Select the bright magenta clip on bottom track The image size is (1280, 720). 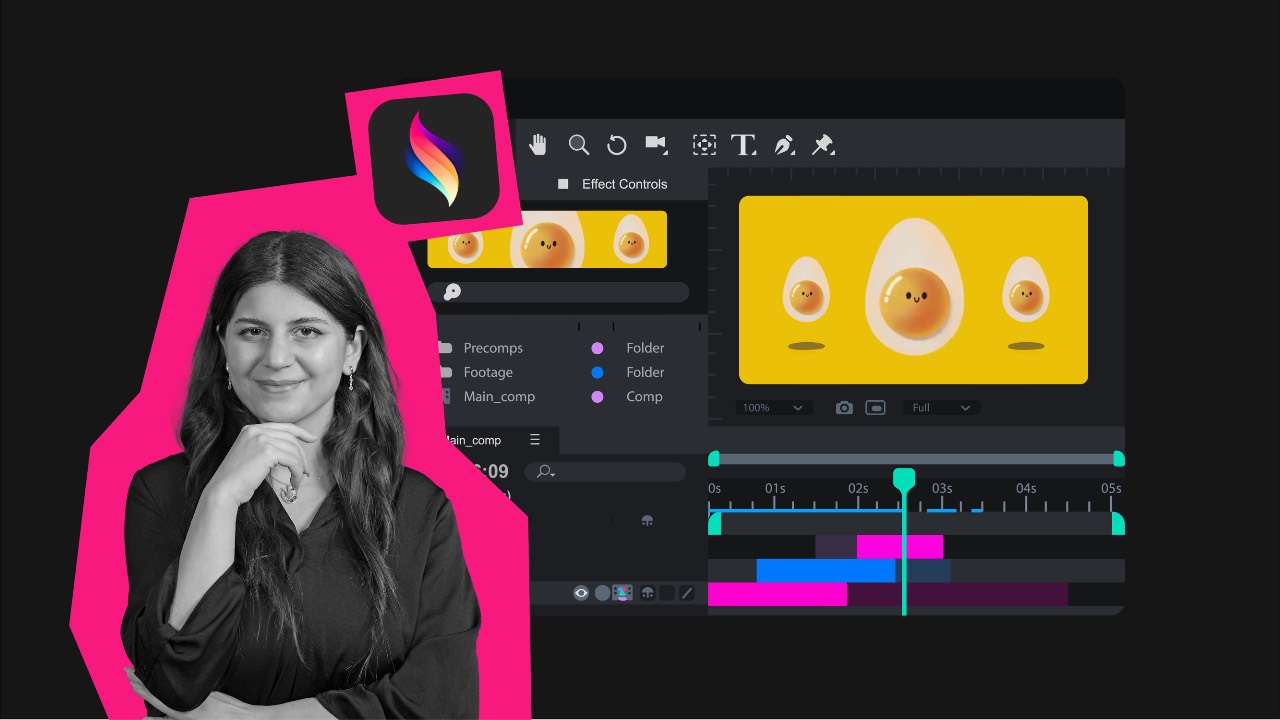point(777,595)
